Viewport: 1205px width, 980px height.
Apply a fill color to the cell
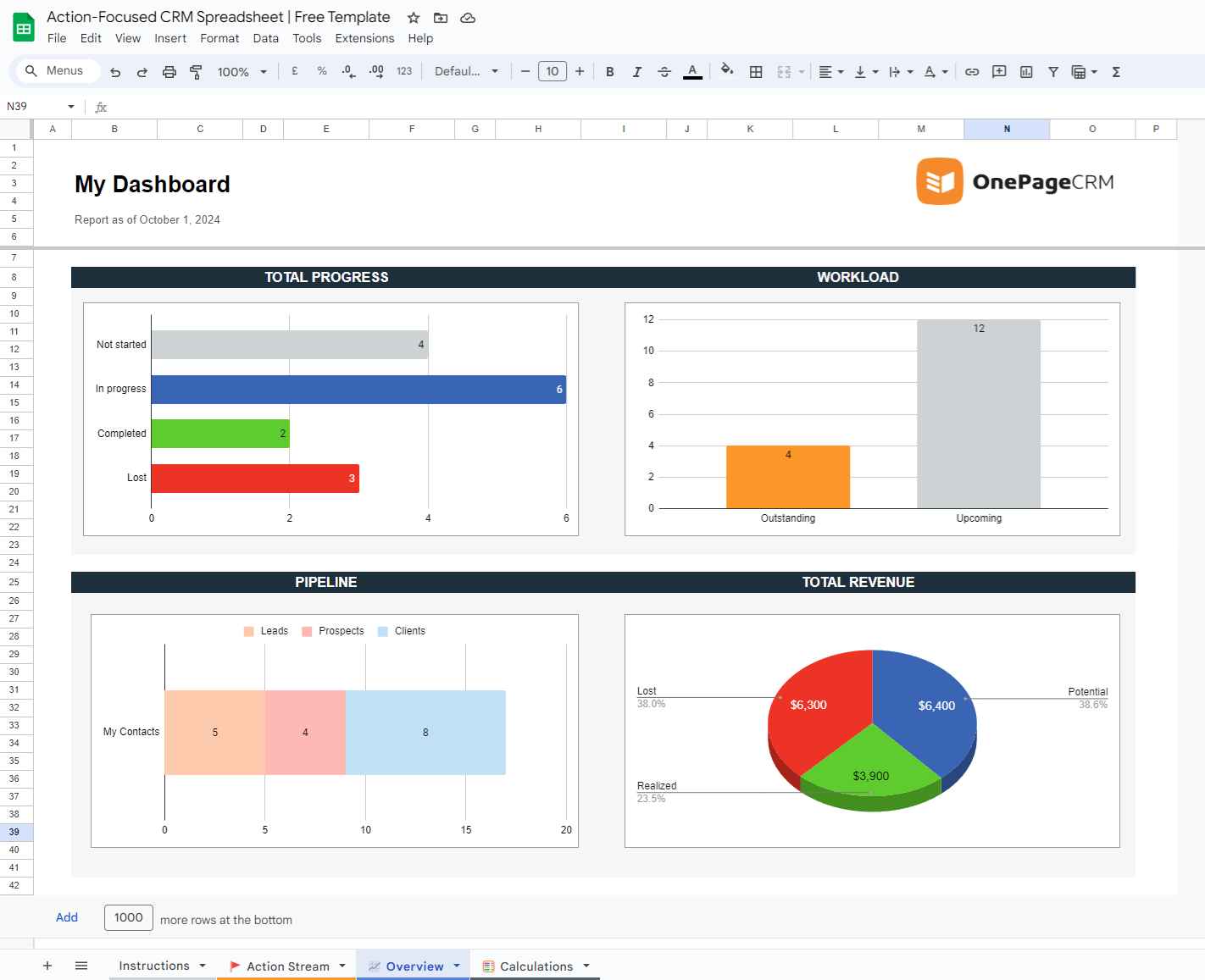727,71
